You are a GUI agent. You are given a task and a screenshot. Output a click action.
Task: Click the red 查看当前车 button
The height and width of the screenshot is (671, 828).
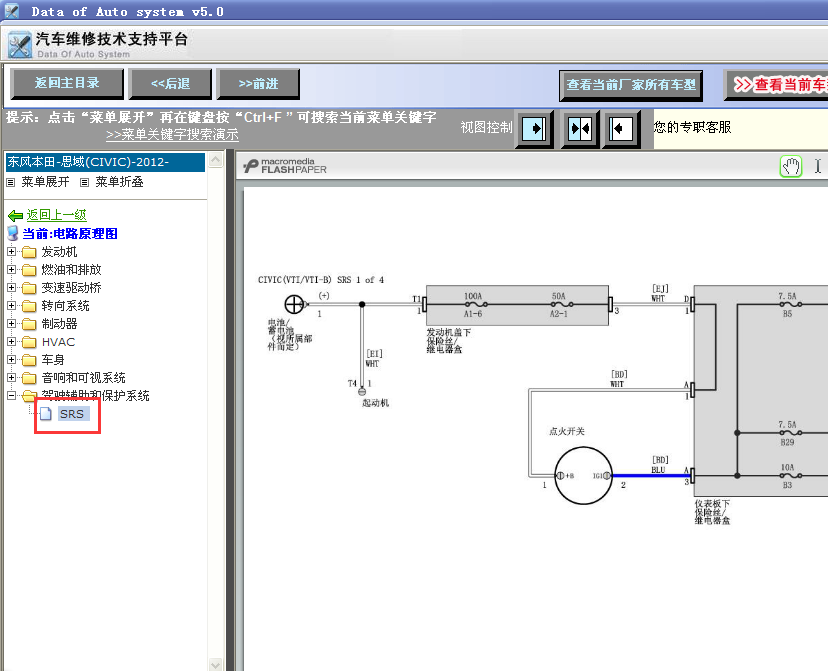click(x=776, y=85)
